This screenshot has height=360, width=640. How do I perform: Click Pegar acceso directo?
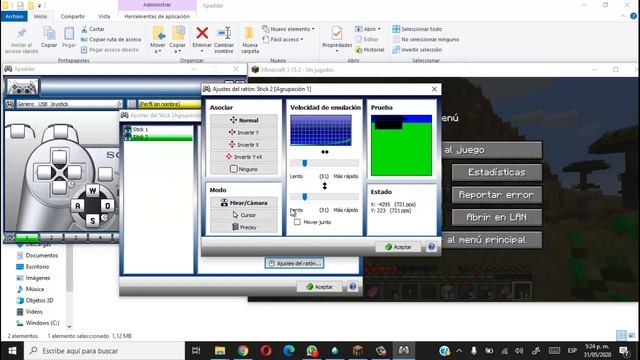pos(110,49)
